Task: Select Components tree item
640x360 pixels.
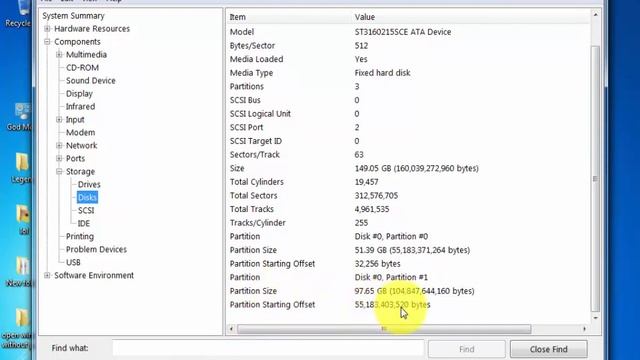Action: [77, 42]
